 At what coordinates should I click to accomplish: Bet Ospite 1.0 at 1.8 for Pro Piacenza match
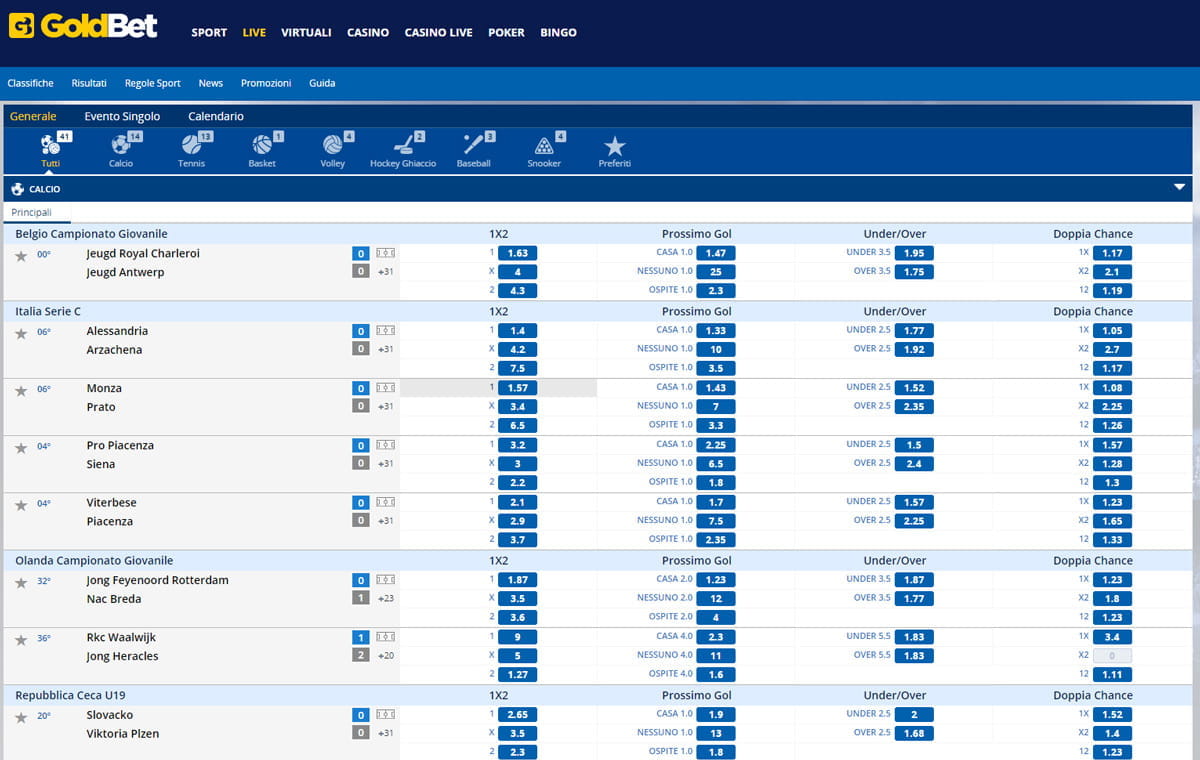[716, 482]
